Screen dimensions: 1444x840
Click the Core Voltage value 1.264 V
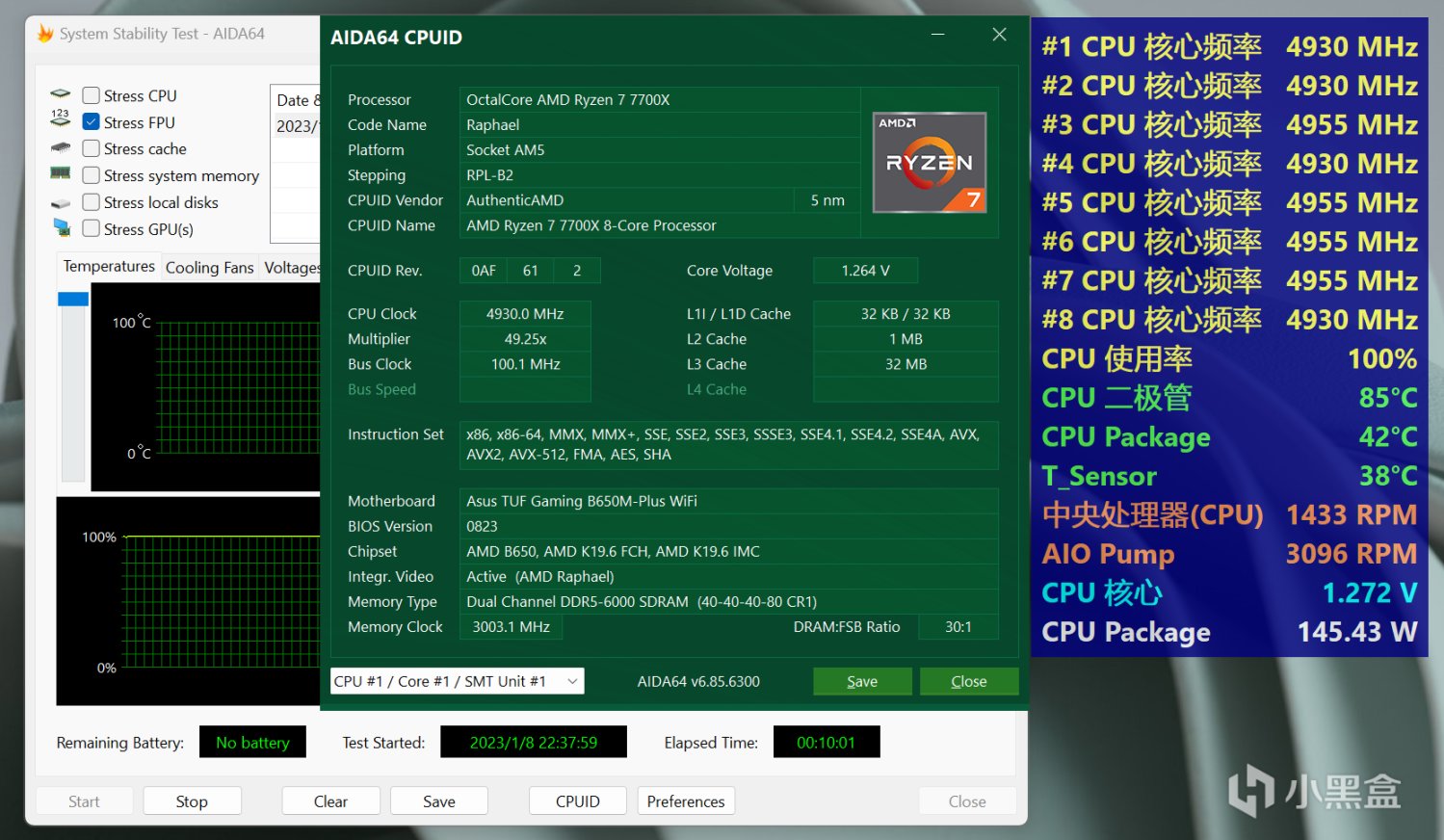tap(865, 270)
